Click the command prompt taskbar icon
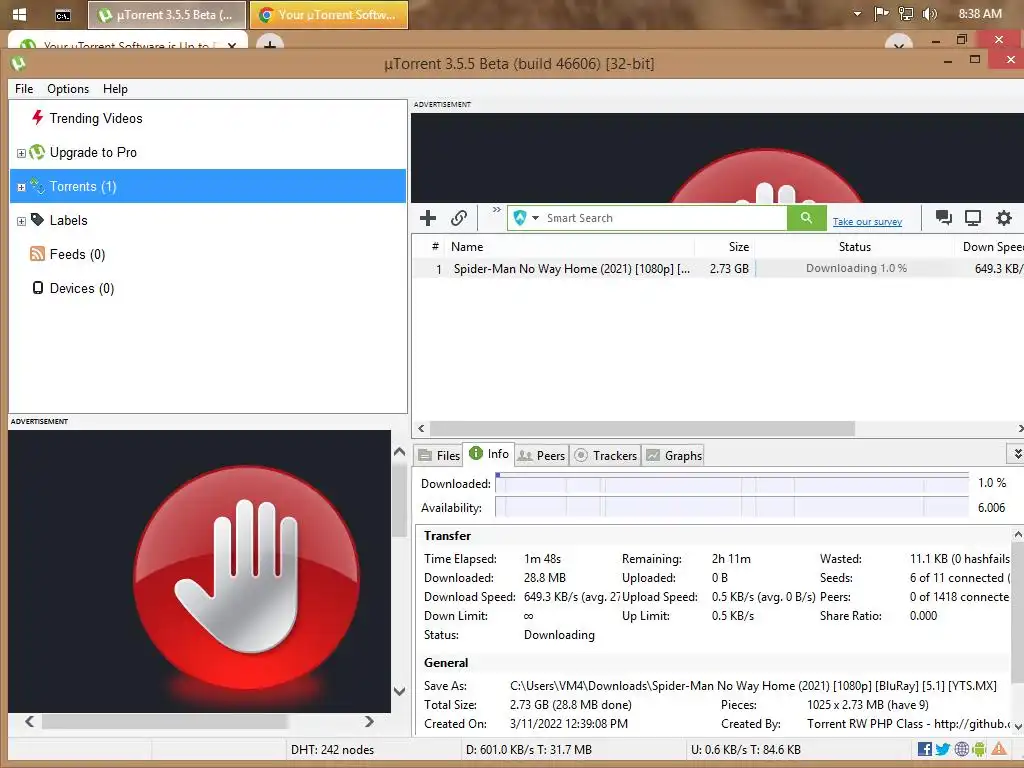The height and width of the screenshot is (768, 1024). [x=63, y=15]
